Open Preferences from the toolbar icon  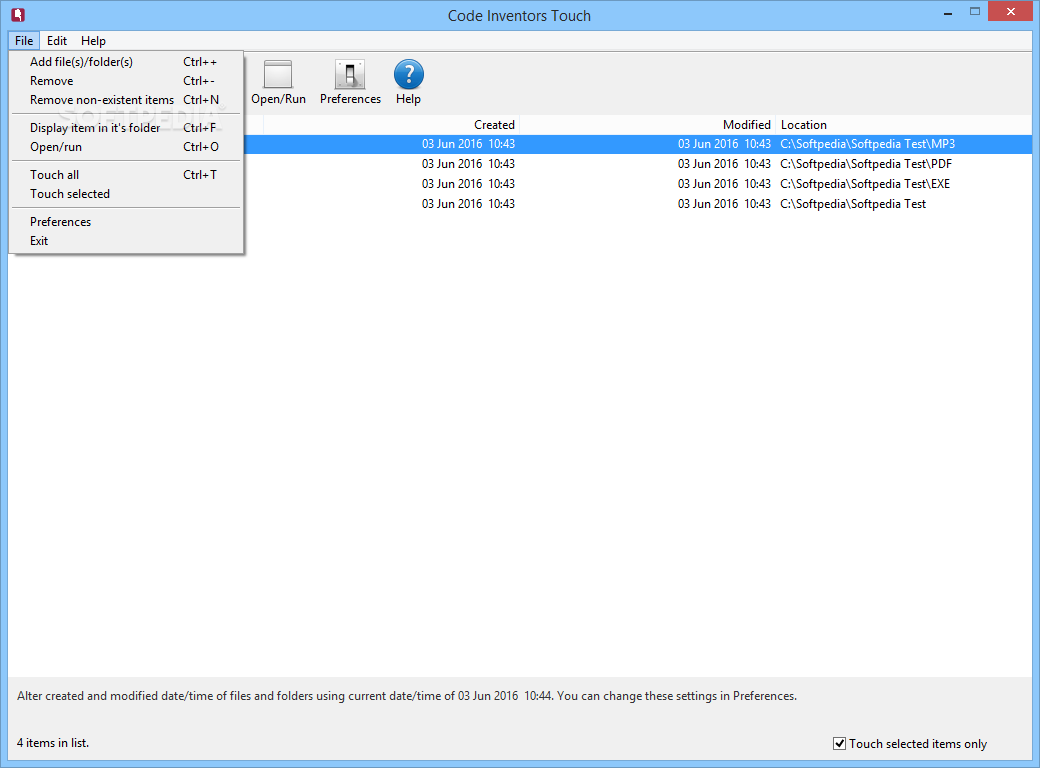350,82
